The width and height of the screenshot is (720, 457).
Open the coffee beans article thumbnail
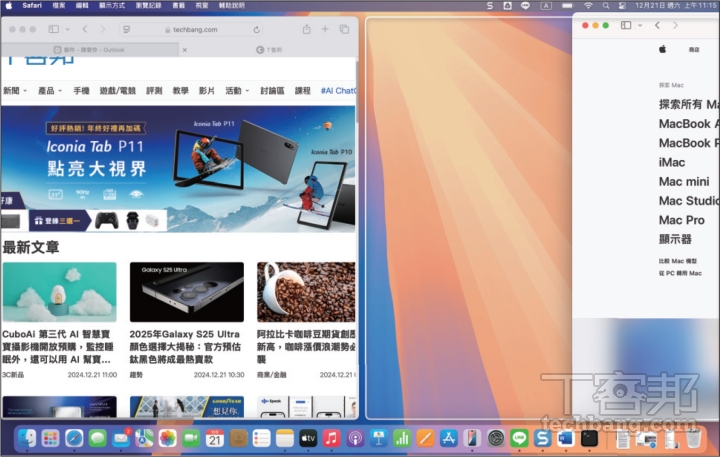306,292
